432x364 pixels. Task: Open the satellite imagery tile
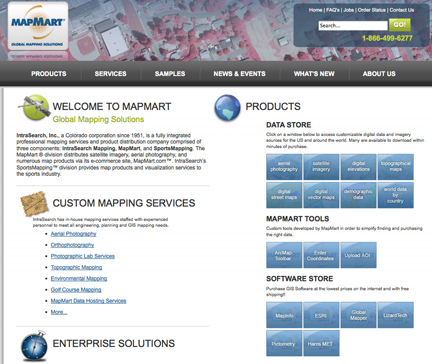[x=321, y=167]
